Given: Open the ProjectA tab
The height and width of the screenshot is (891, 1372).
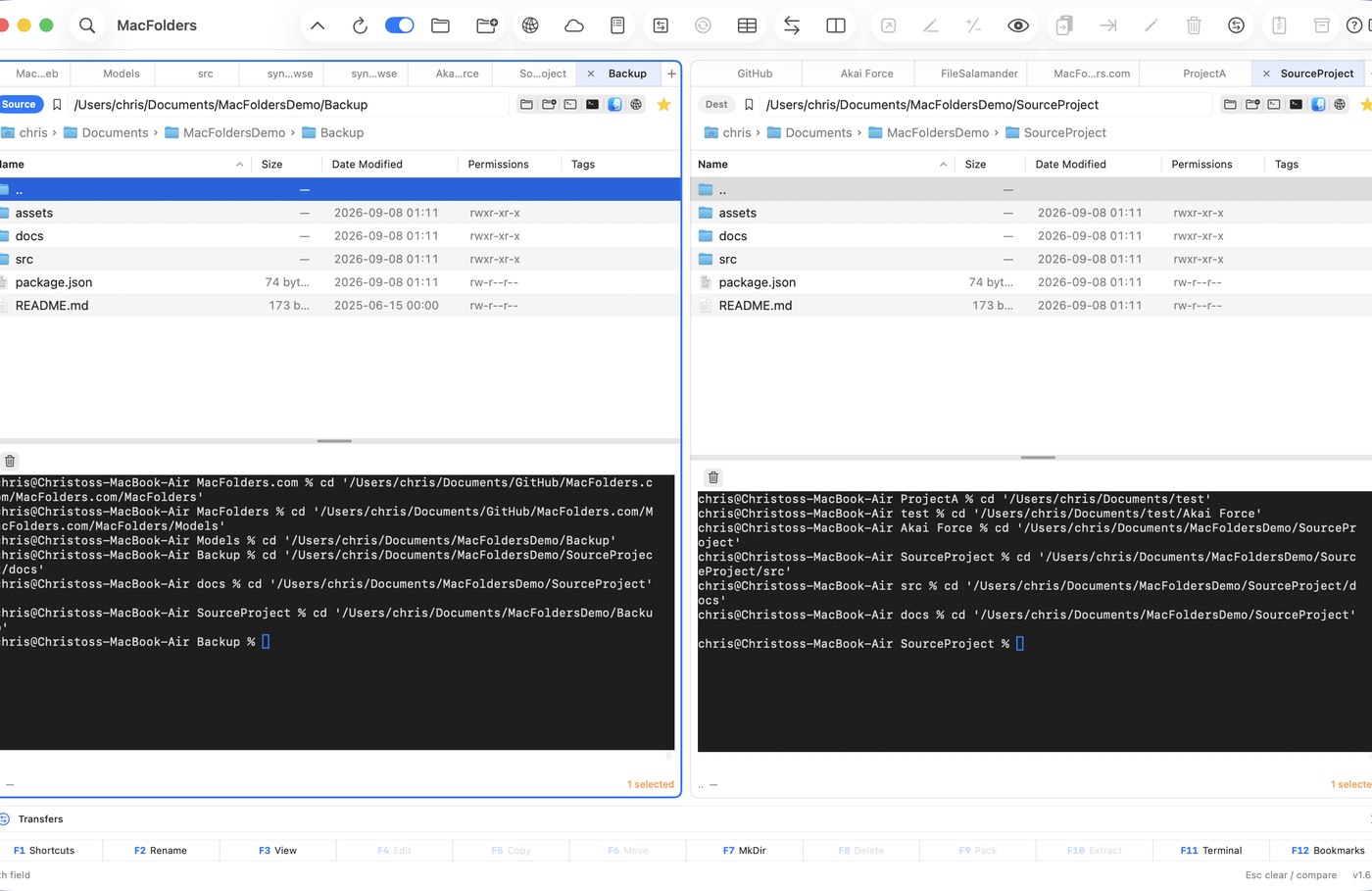Looking at the screenshot, I should pos(1203,74).
